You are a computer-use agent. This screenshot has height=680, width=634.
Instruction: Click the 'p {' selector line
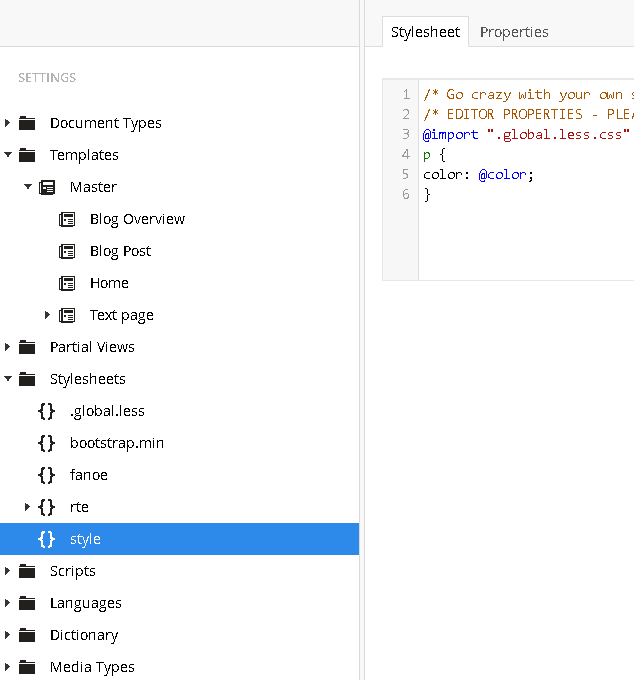click(435, 155)
